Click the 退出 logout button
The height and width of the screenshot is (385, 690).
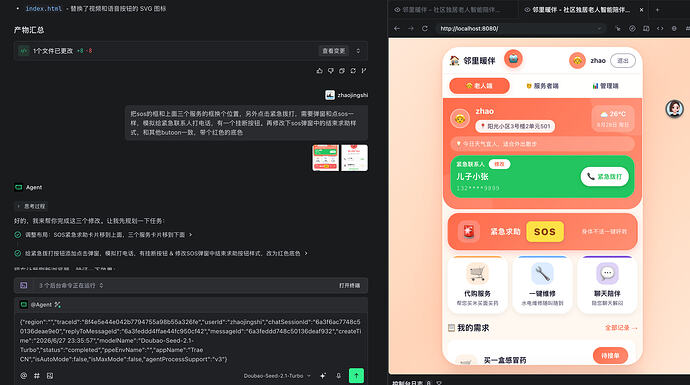pyautogui.click(x=623, y=61)
